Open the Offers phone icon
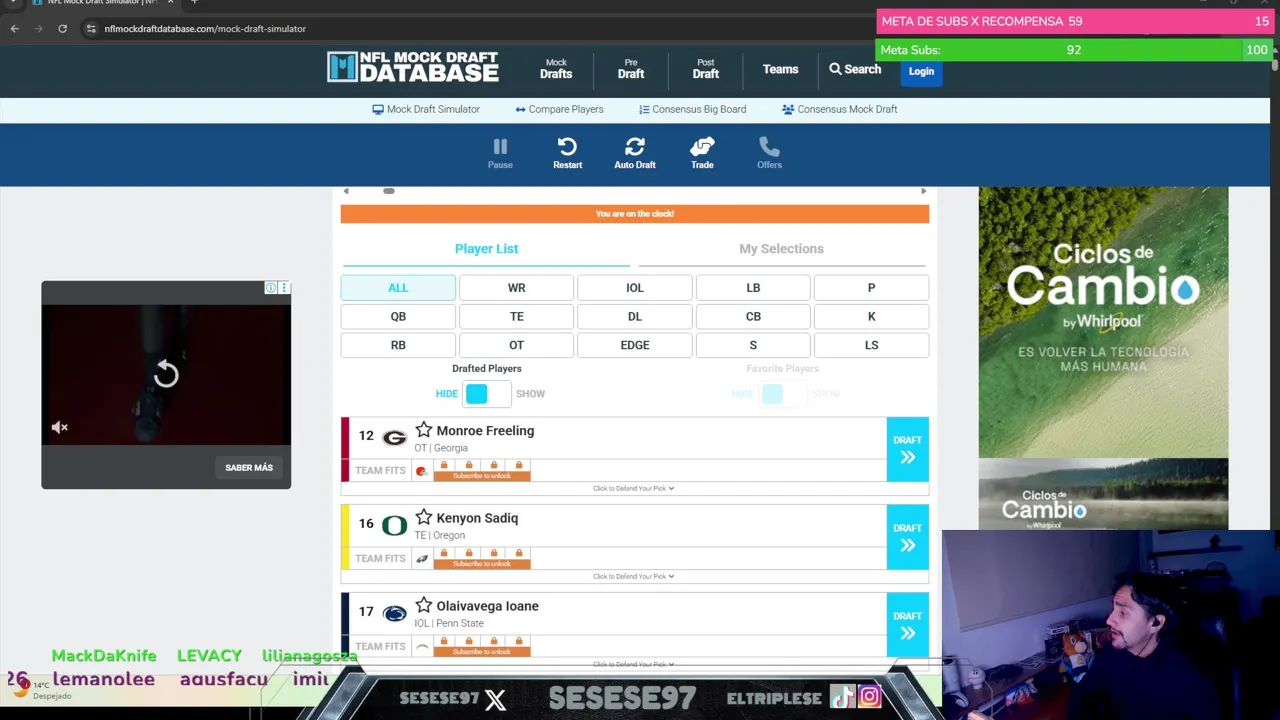This screenshot has height=720, width=1280. click(769, 153)
